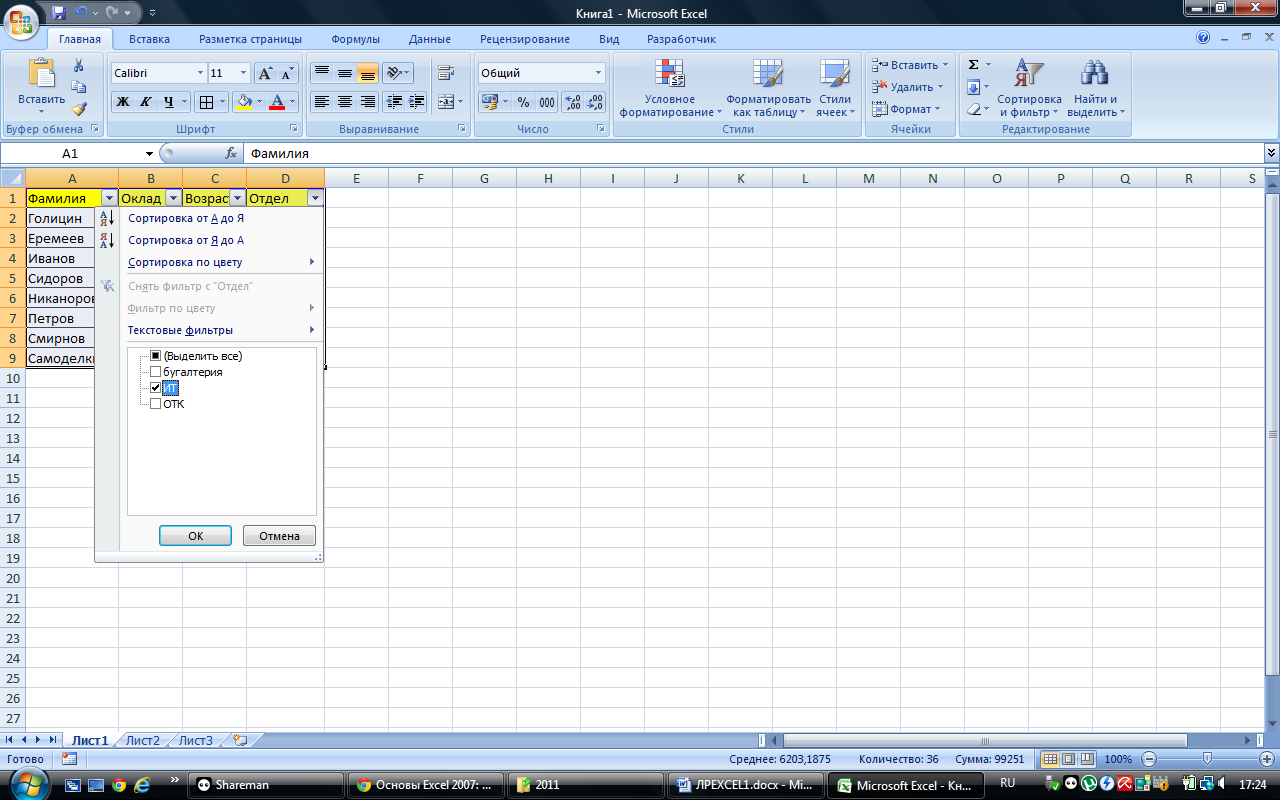Image resolution: width=1280 pixels, height=800 pixels.
Task: Click the Paste icon in clipboard group
Action: [x=42, y=74]
